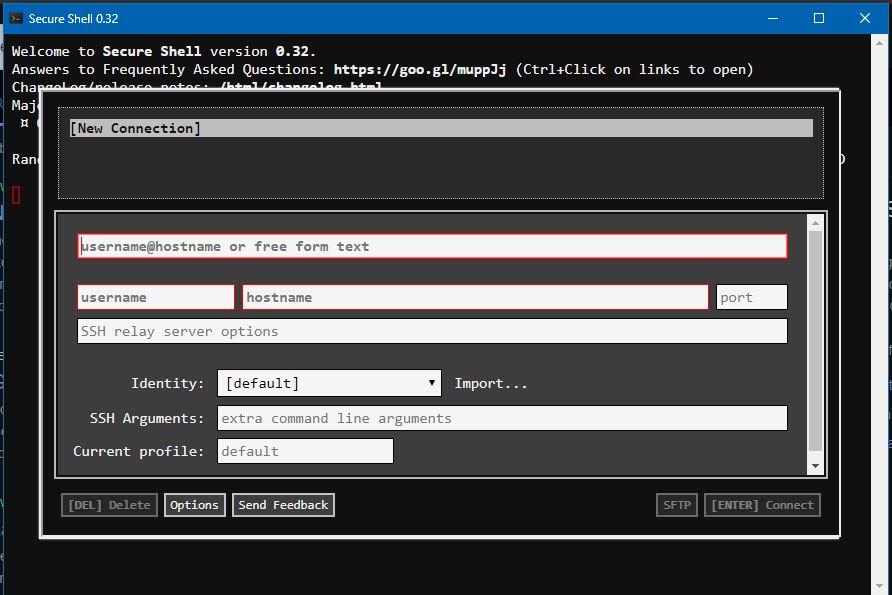
Task: Maximize the Secure Shell window
Action: click(819, 18)
